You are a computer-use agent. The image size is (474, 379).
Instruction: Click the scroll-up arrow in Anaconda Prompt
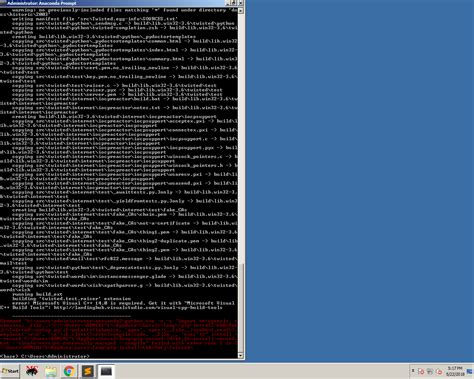pyautogui.click(x=241, y=11)
